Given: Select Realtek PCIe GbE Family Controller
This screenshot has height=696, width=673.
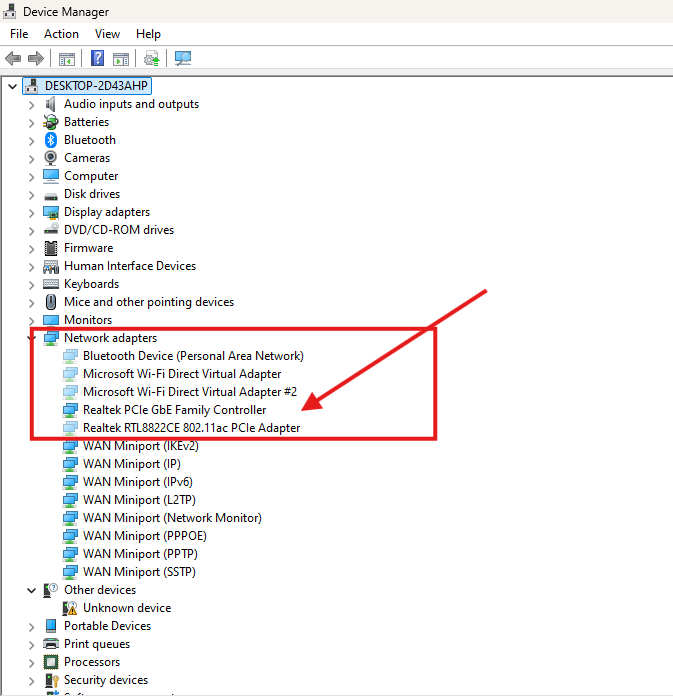Looking at the screenshot, I should tap(174, 410).
